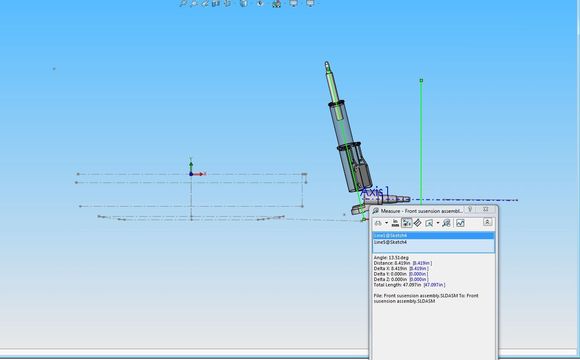Select the highlighted Line1@Sketch4 entry
The height and width of the screenshot is (360, 580).
pos(433,236)
